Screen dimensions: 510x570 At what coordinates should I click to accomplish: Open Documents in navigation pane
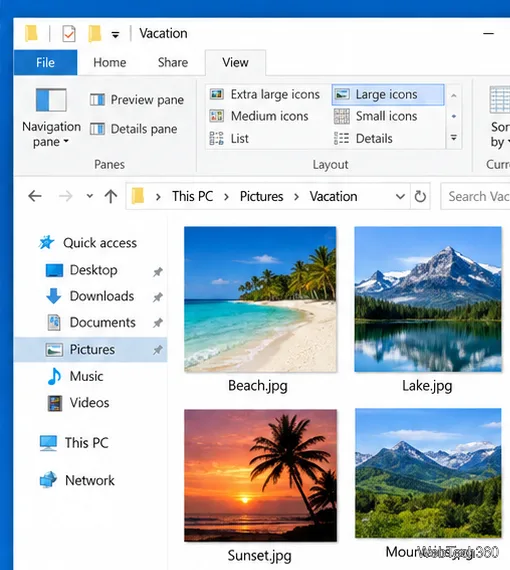pyautogui.click(x=91, y=322)
